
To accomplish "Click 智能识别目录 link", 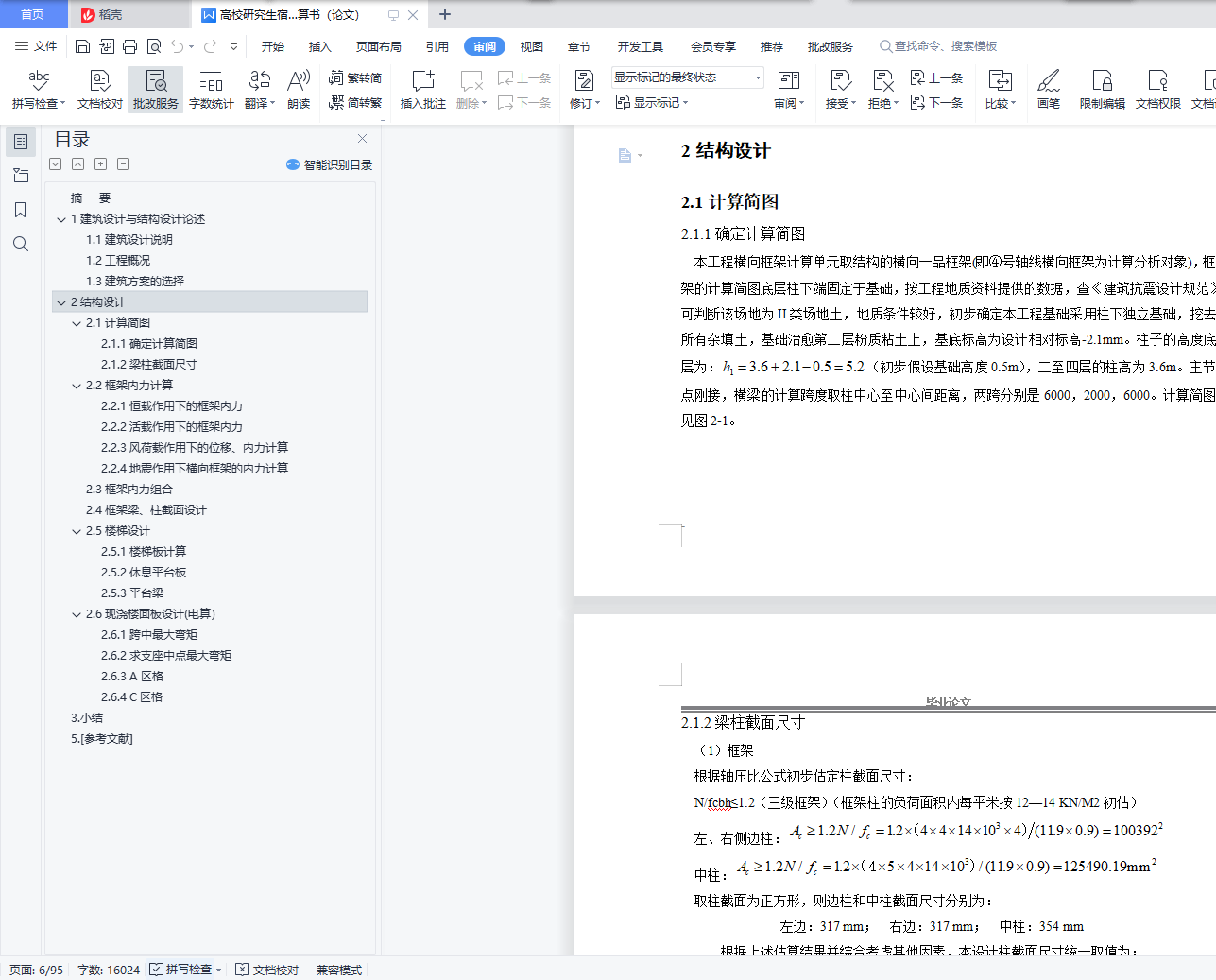I will coord(330,164).
